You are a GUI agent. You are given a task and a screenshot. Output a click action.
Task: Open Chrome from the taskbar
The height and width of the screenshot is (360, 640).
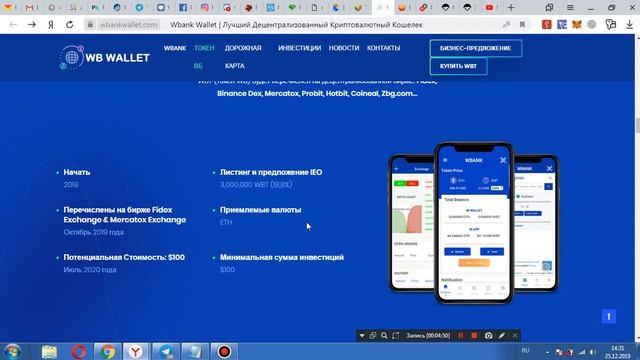[108, 351]
